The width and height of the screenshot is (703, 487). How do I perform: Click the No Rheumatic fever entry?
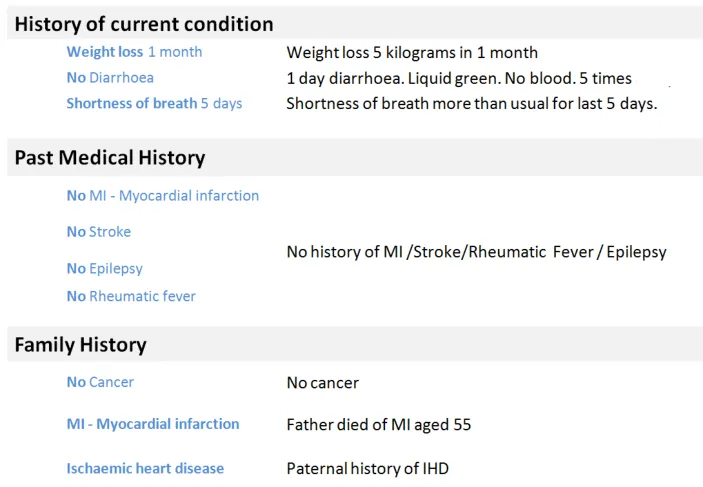click(131, 296)
